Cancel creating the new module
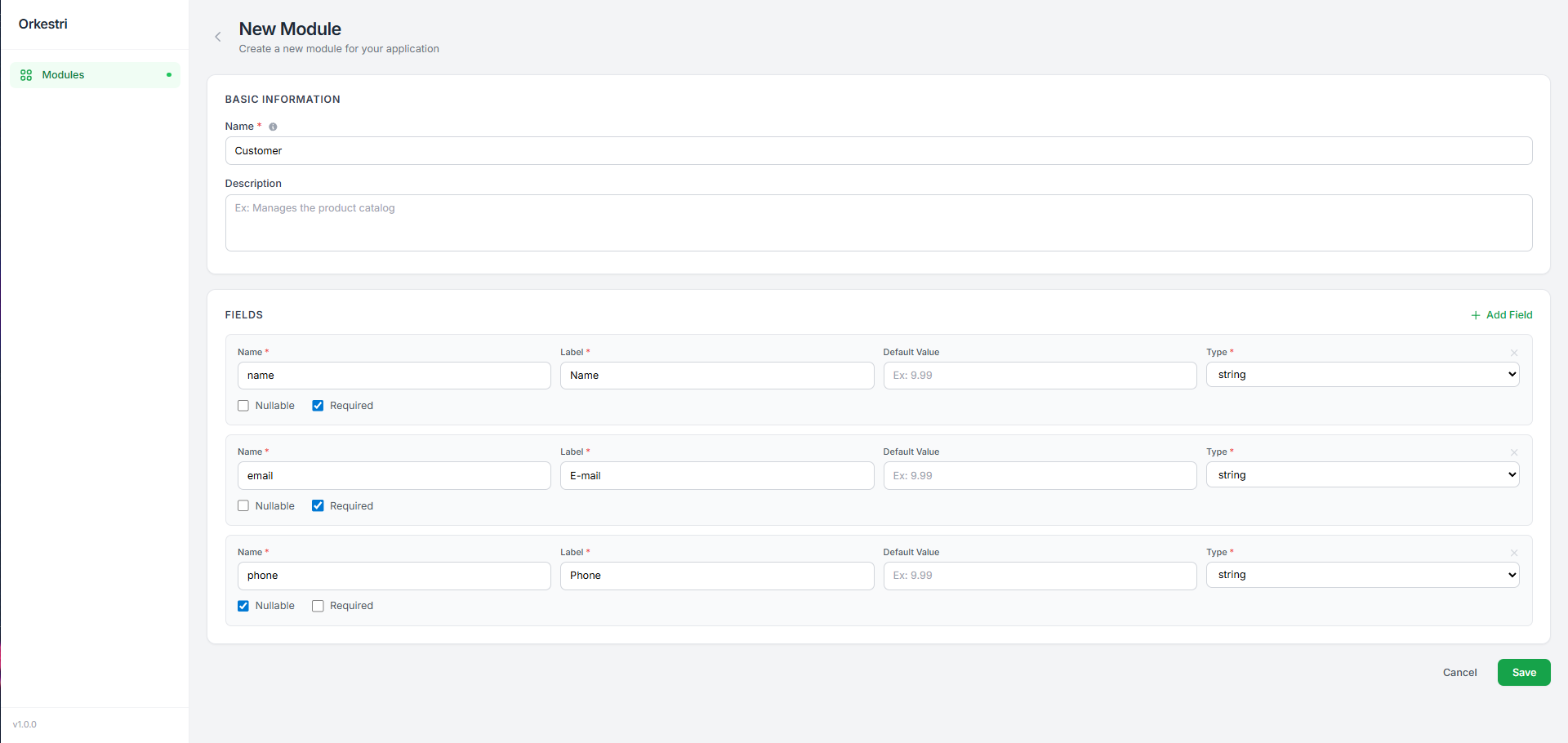1568x743 pixels. [x=1460, y=672]
